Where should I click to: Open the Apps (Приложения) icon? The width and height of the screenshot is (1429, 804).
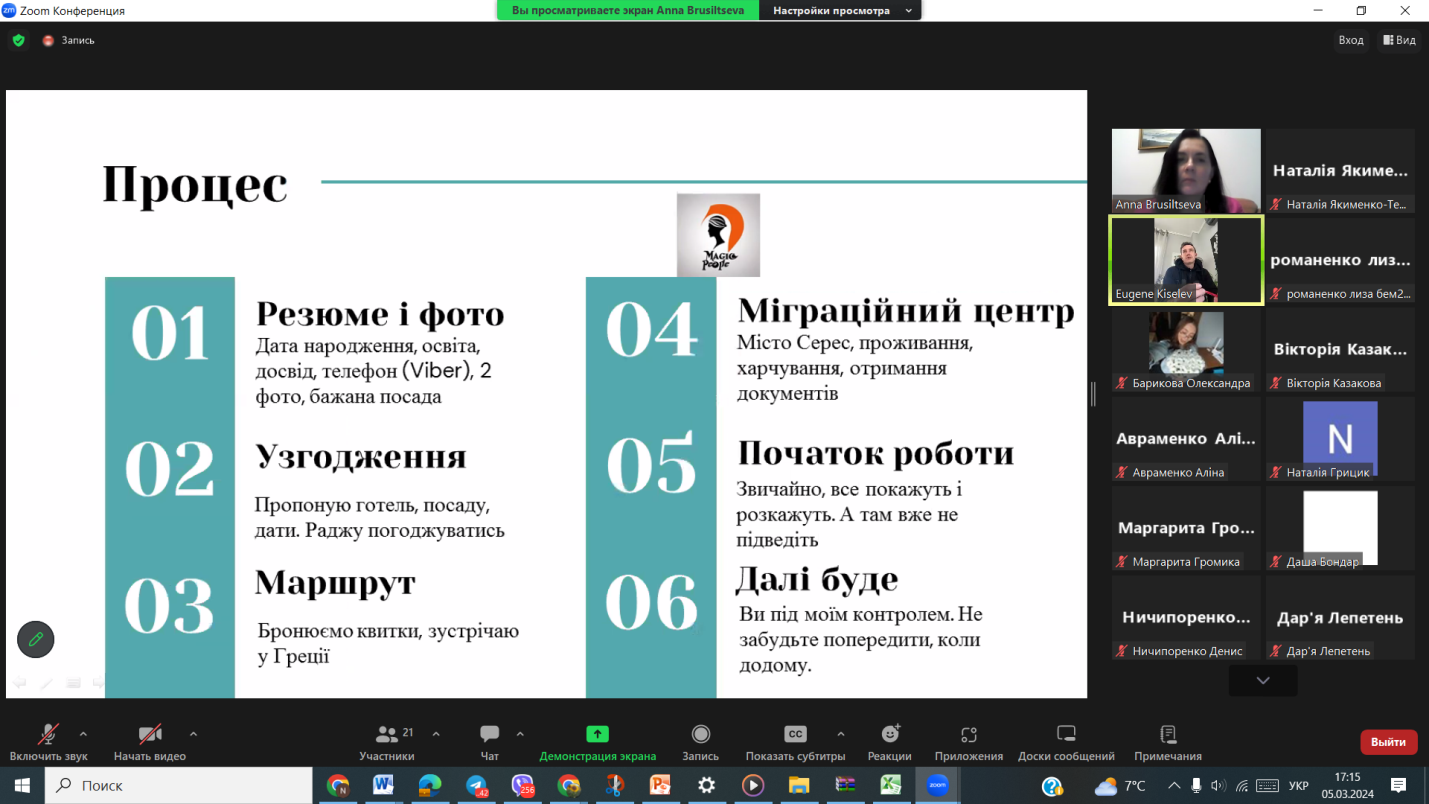(968, 735)
